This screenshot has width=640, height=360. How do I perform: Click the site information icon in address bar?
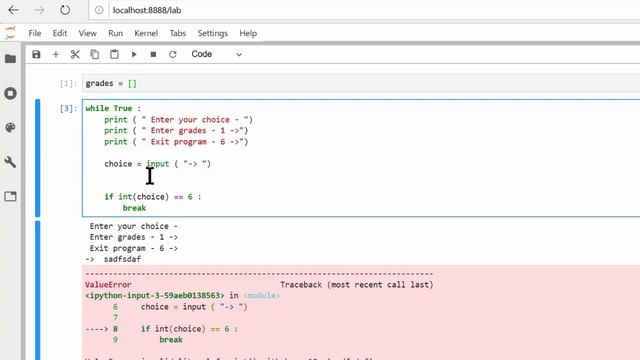coord(99,10)
